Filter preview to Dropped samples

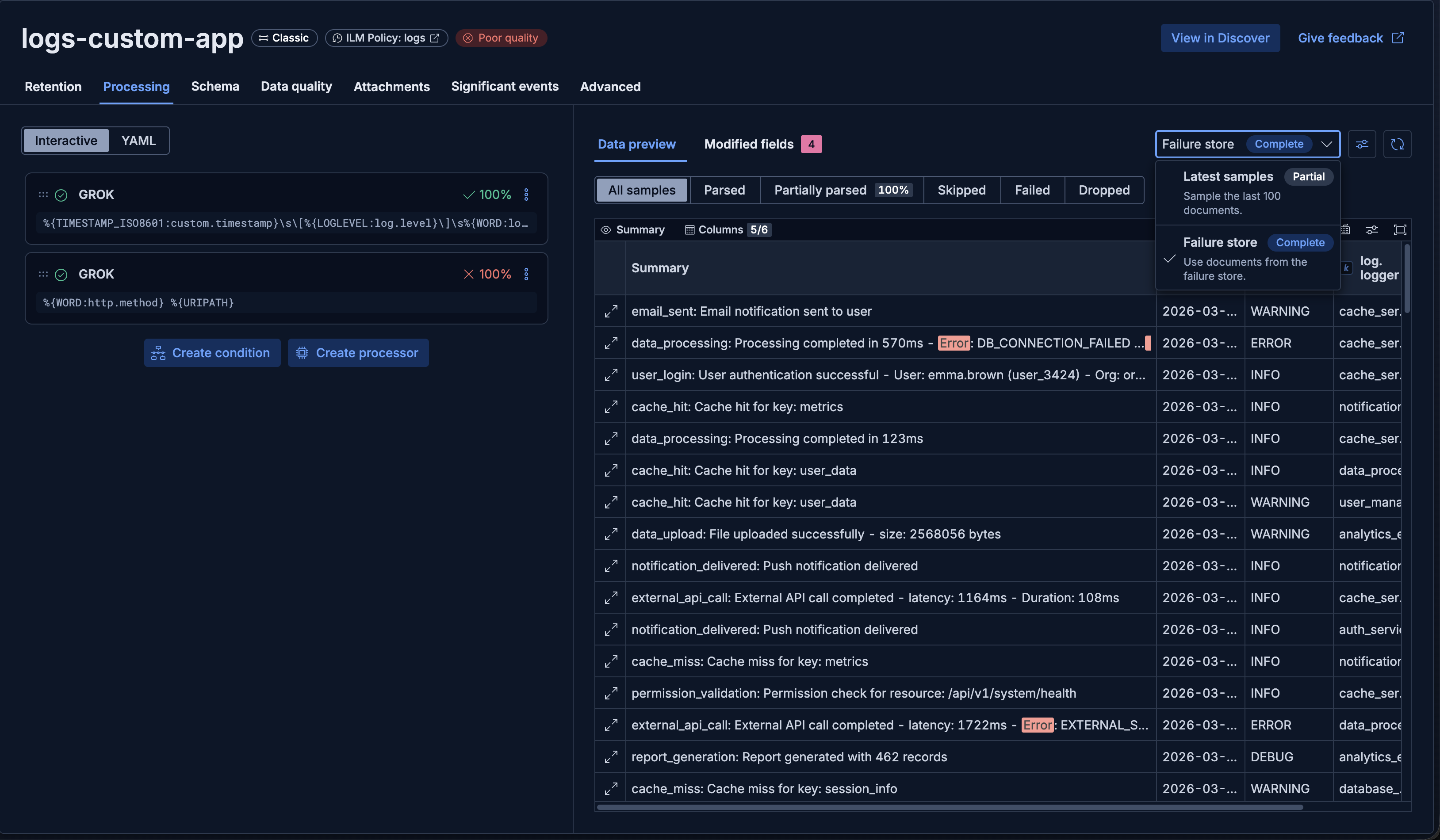(1104, 190)
